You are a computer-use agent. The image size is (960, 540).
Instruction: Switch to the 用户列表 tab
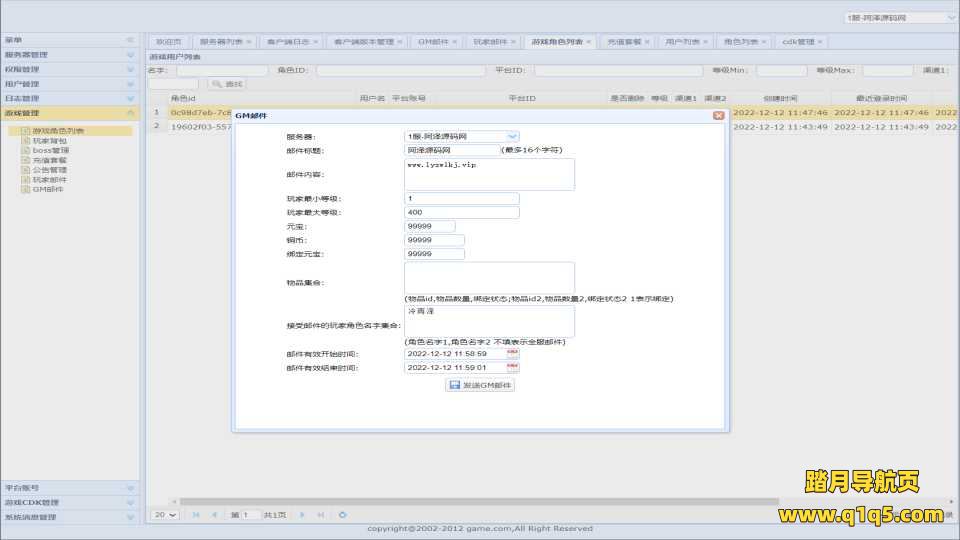pyautogui.click(x=682, y=42)
